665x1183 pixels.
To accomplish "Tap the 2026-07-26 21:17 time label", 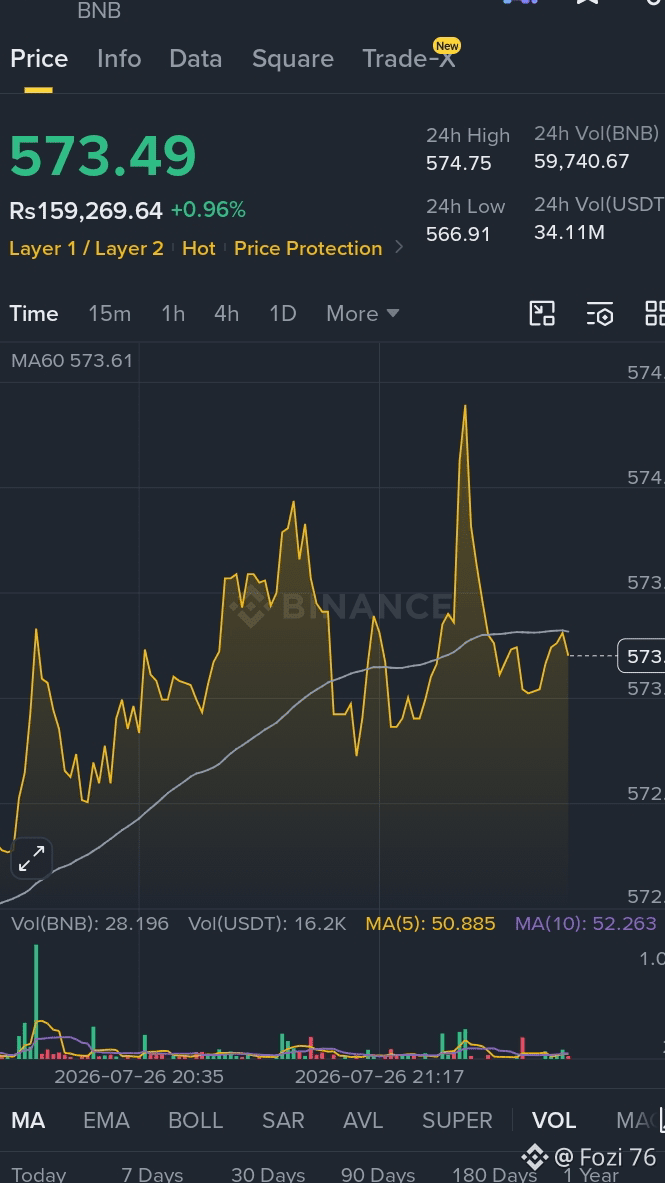I will coord(379,1077).
